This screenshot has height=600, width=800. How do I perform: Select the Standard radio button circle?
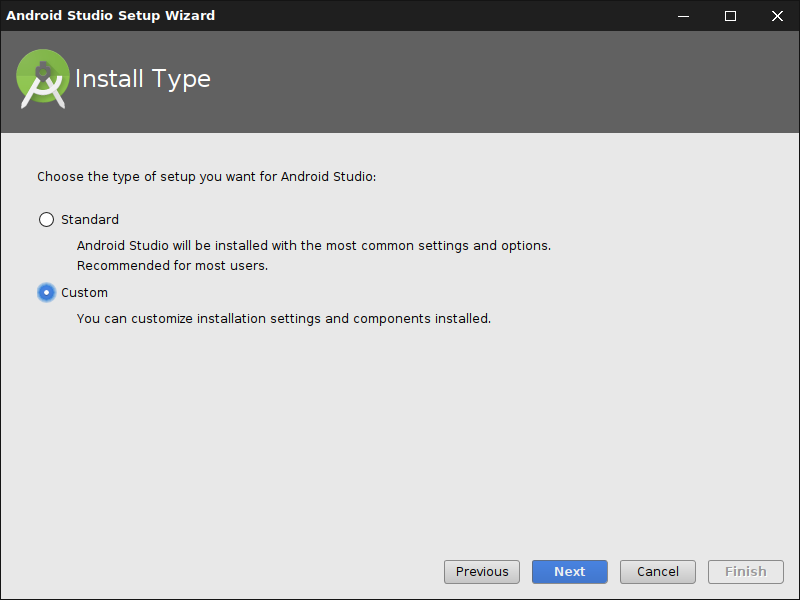tap(46, 220)
